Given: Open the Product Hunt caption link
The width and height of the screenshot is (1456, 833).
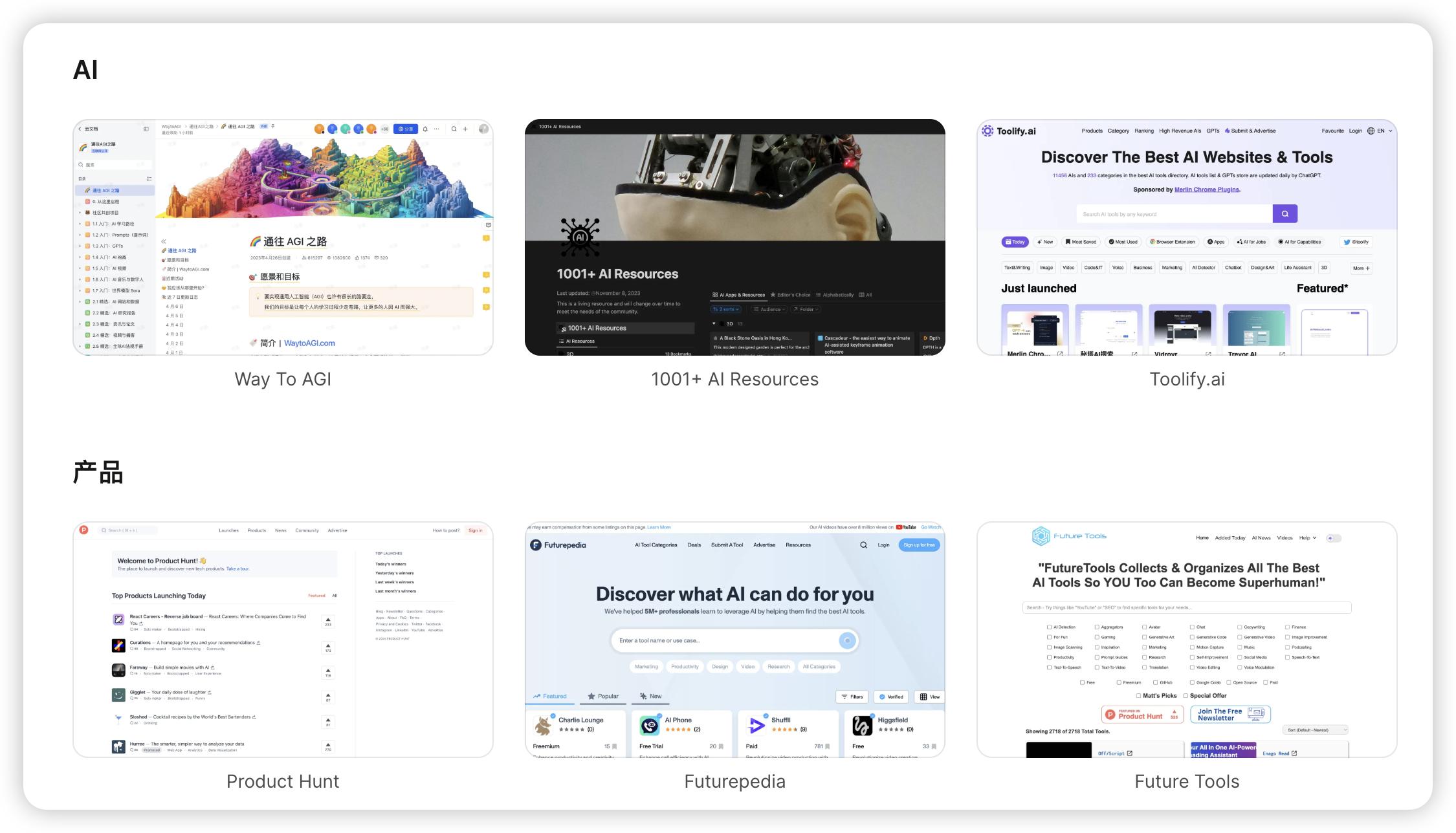Looking at the screenshot, I should point(283,781).
